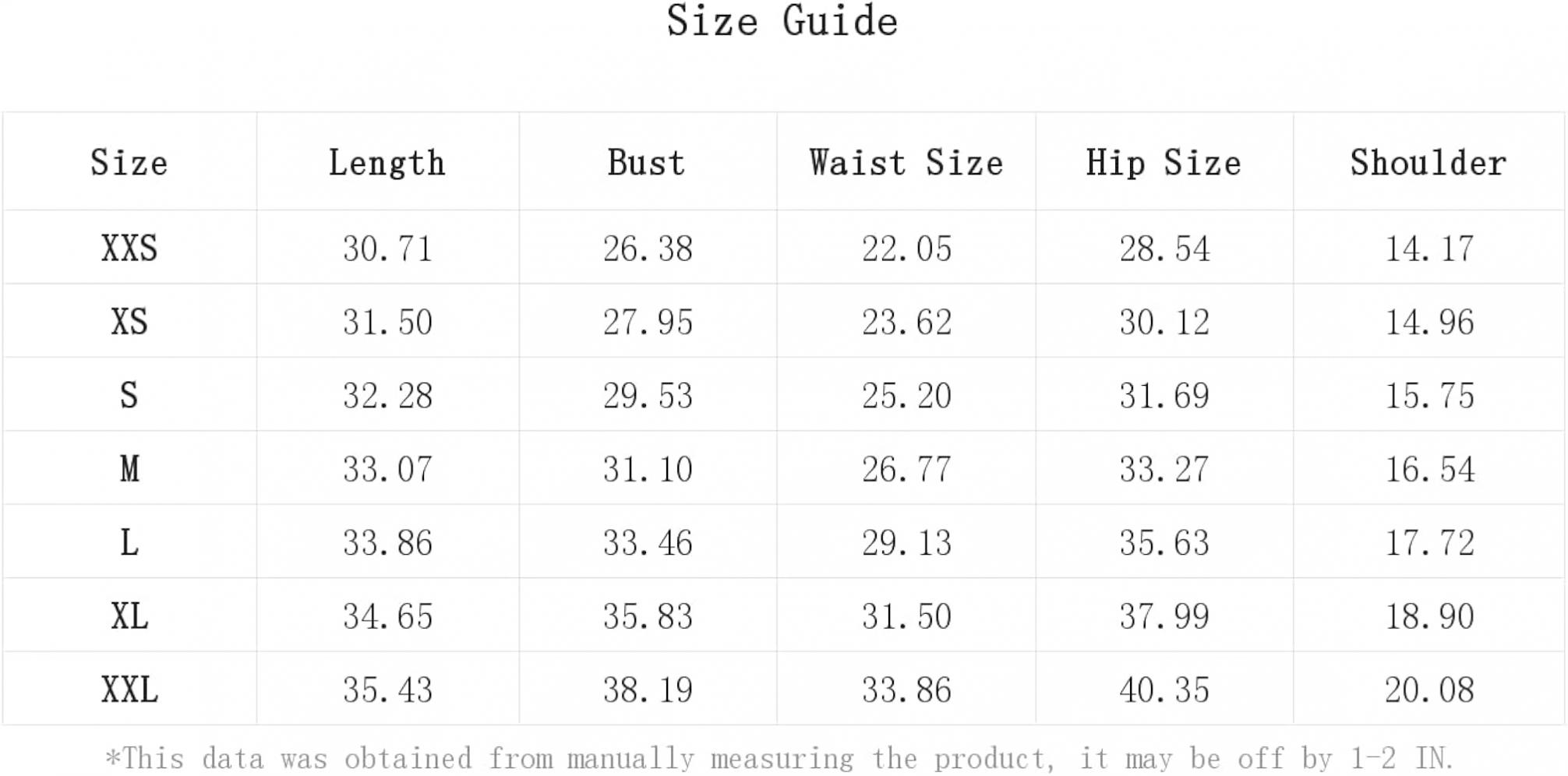The image size is (1568, 776).
Task: Select length value 30.71 for XXS
Action: [387, 249]
